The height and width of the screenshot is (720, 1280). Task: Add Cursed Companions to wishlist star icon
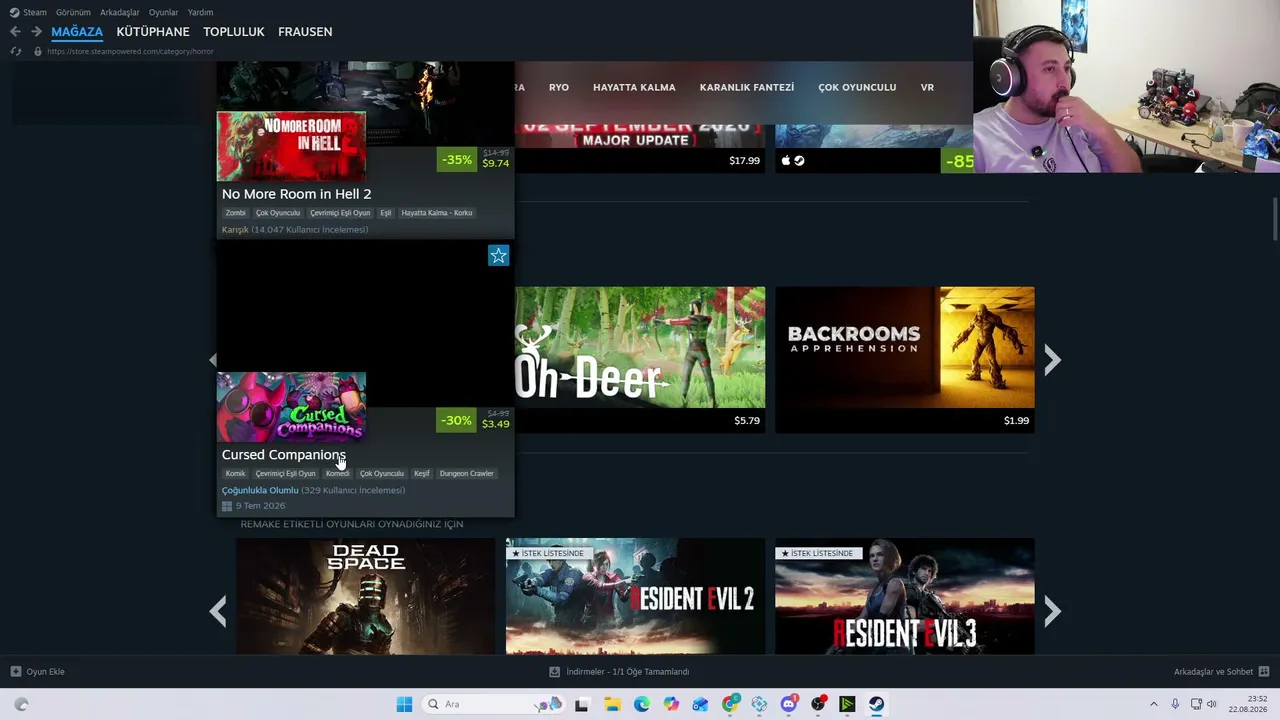[498, 256]
